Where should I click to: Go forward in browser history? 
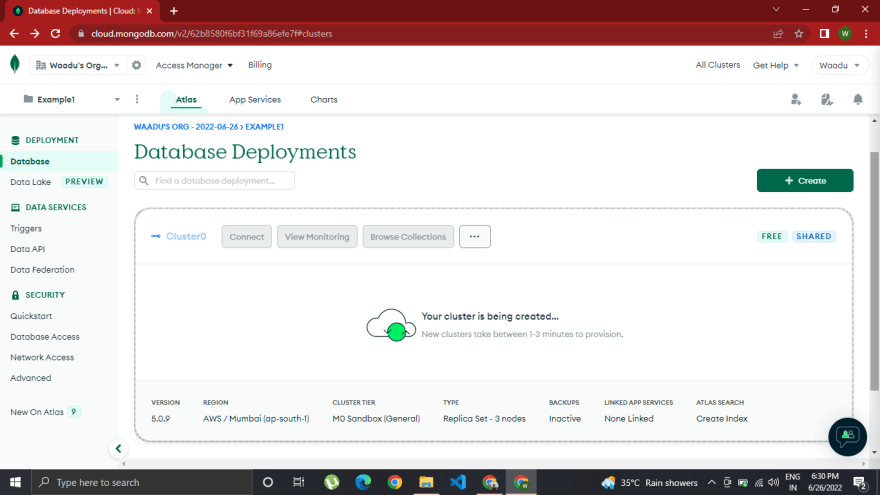coord(35,34)
